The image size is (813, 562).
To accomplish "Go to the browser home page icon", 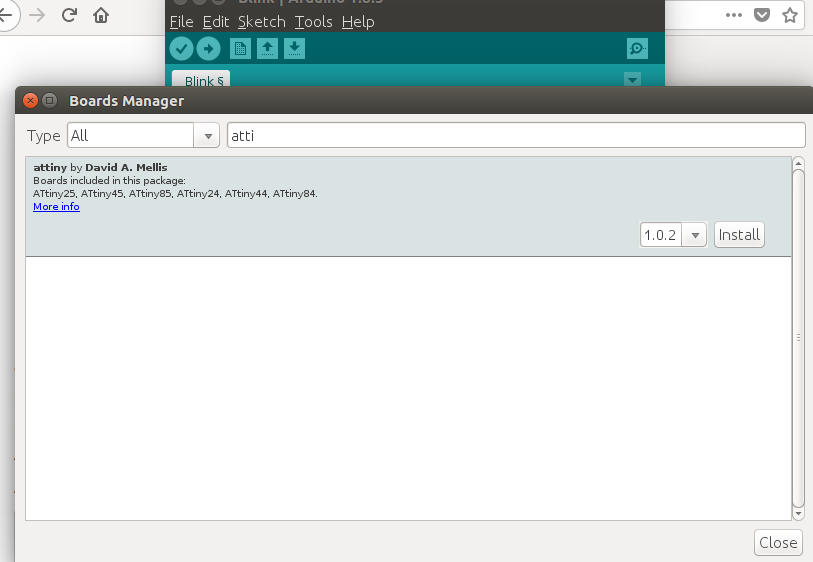I will (x=101, y=15).
